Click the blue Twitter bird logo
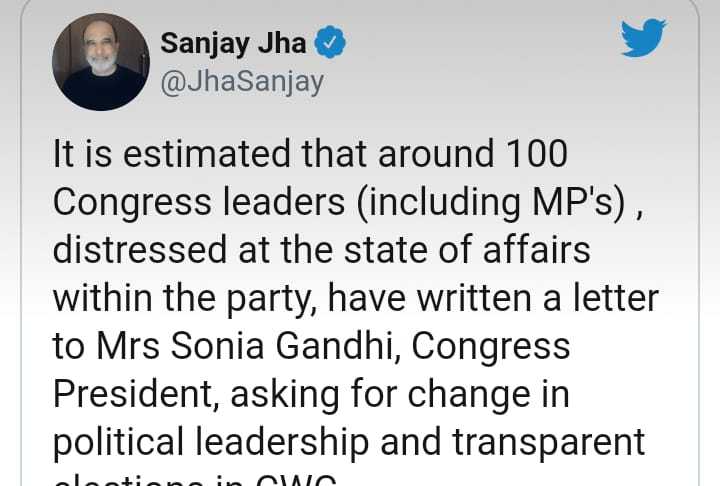Viewport: 720px width, 486px height. pos(643,38)
